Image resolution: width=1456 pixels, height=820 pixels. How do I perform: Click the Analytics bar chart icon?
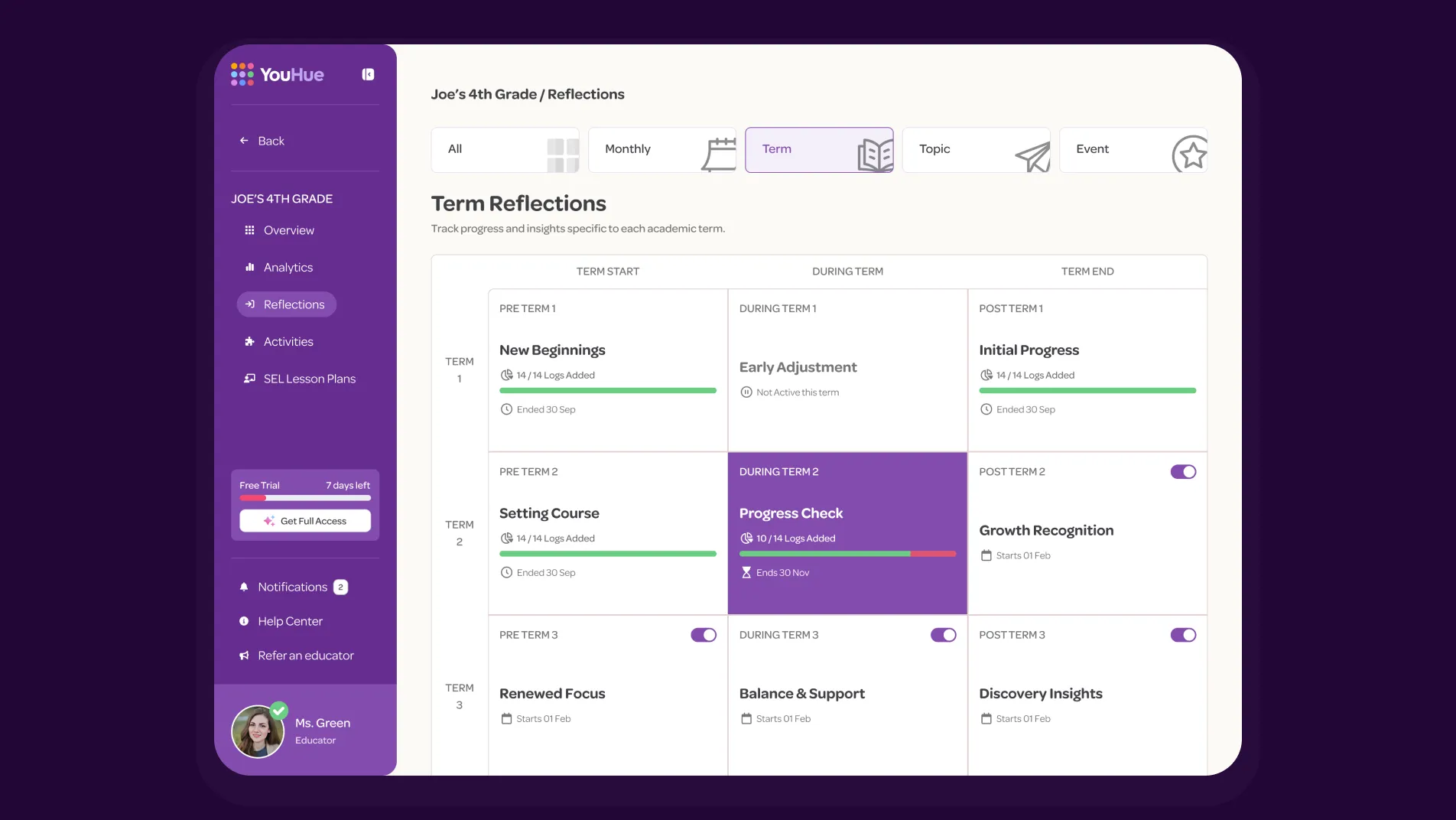249,267
